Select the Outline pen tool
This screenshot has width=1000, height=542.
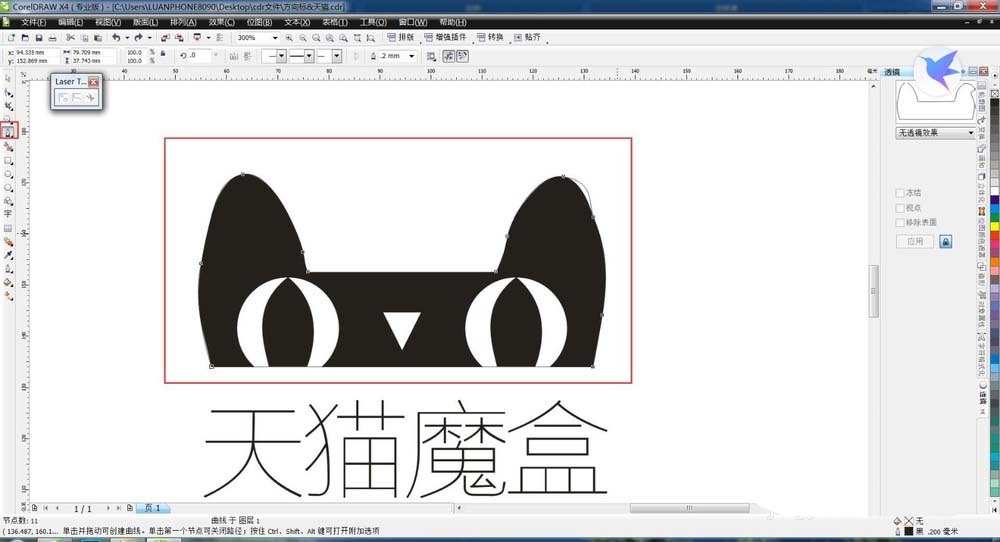[x=8, y=268]
